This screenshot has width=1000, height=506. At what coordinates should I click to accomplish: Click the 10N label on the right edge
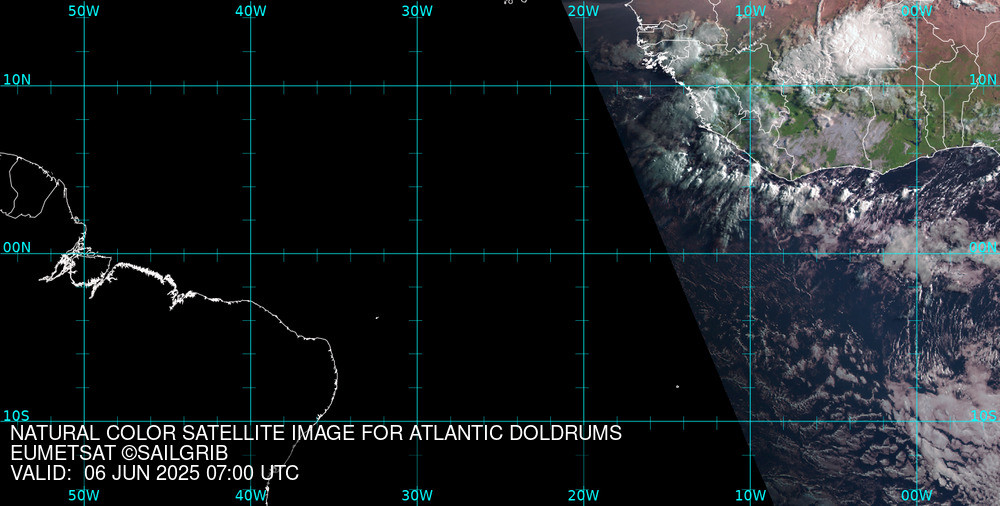[x=983, y=80]
